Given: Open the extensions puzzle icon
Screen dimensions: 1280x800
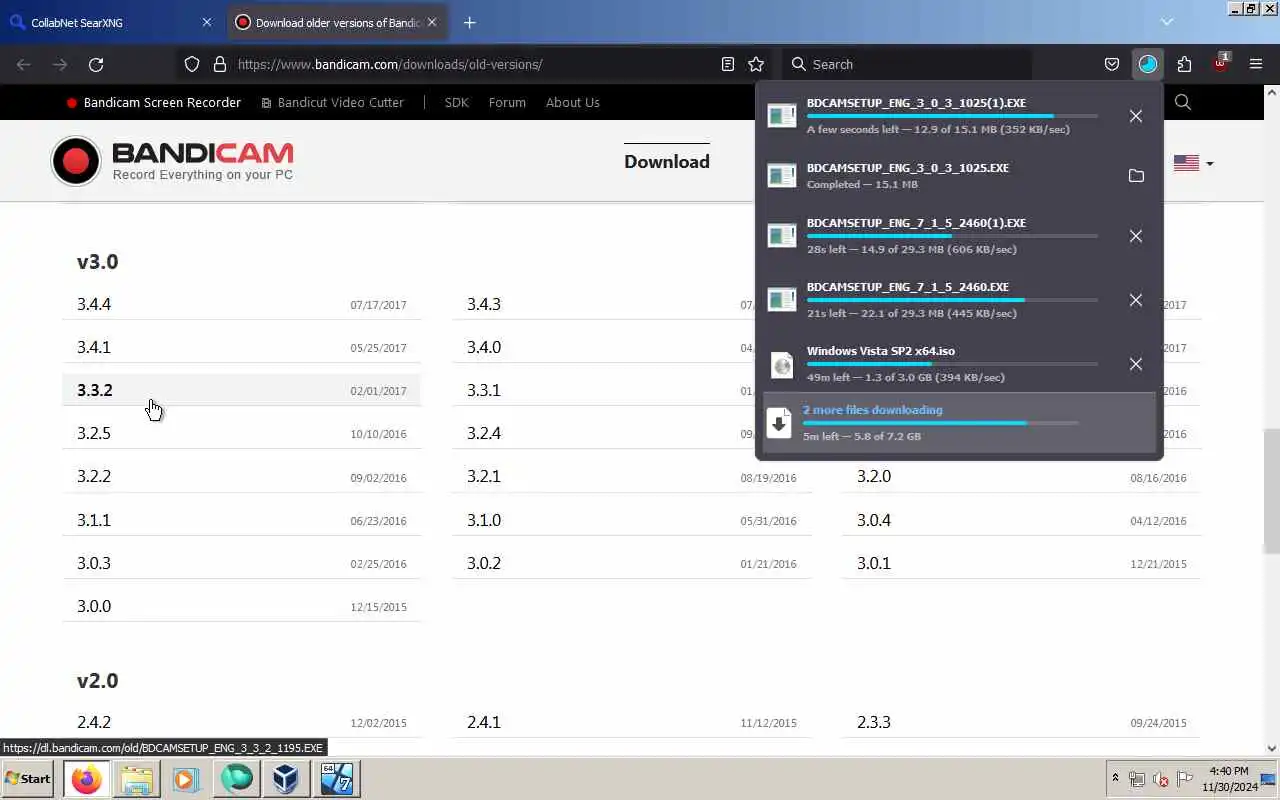Looking at the screenshot, I should (1184, 64).
